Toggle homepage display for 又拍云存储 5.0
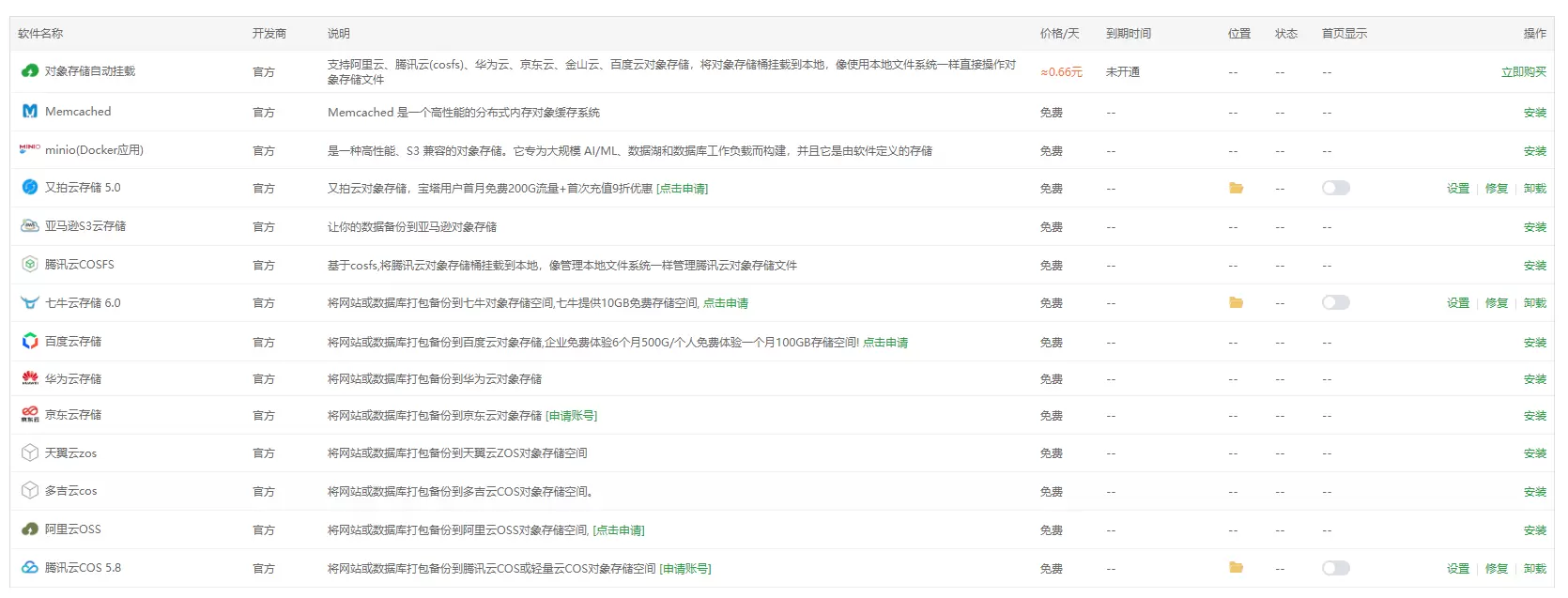The width and height of the screenshot is (1568, 598). coord(1335,188)
